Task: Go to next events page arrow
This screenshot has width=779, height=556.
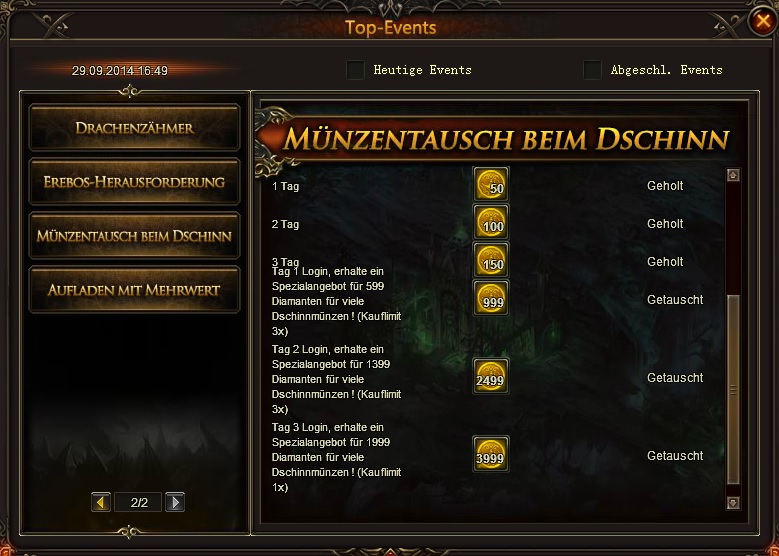Action: tap(175, 502)
